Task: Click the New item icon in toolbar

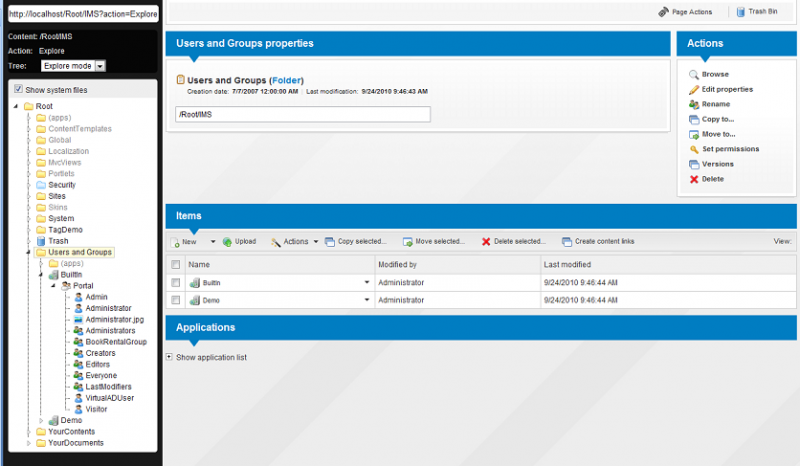Action: (175, 242)
